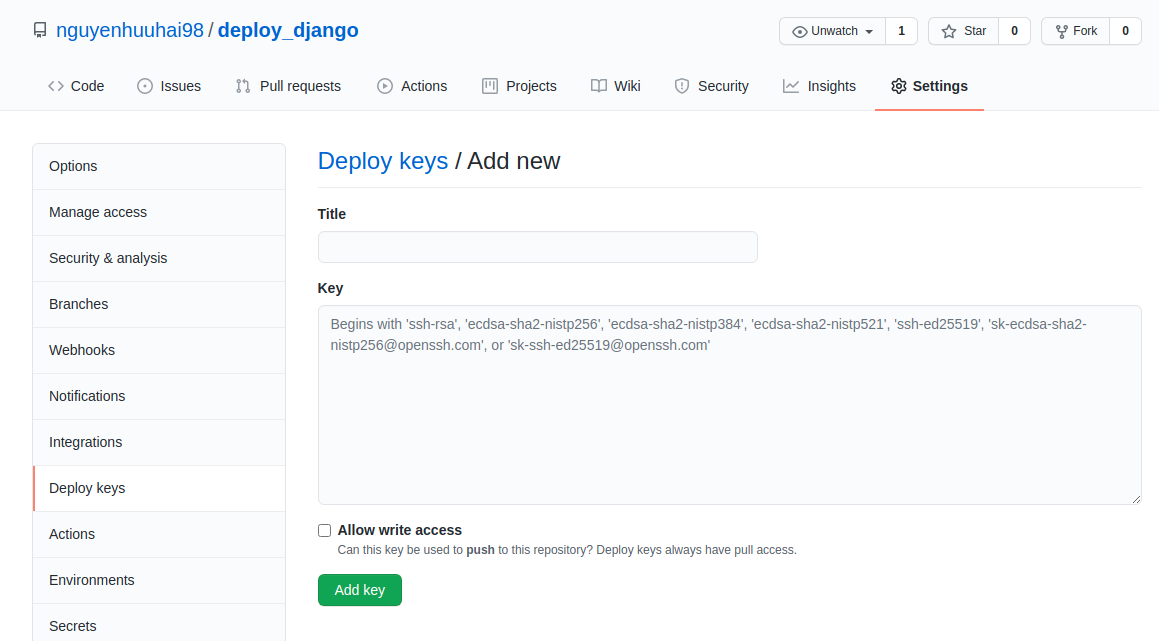Click the repository book icon beside nguyenhuuhai98
Image resolution: width=1159 pixels, height=641 pixels.
pyautogui.click(x=40, y=31)
